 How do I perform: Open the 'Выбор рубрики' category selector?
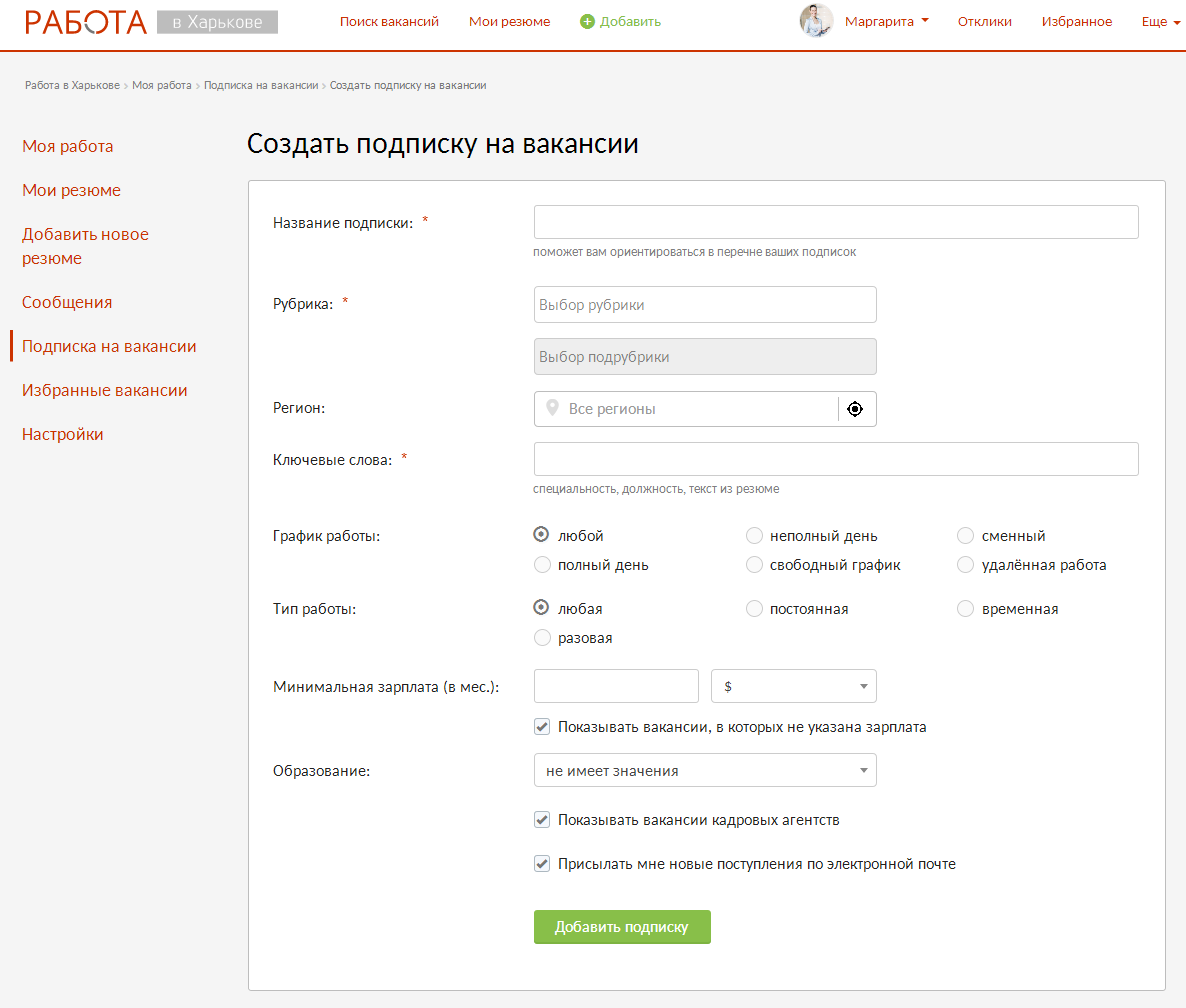coord(705,305)
